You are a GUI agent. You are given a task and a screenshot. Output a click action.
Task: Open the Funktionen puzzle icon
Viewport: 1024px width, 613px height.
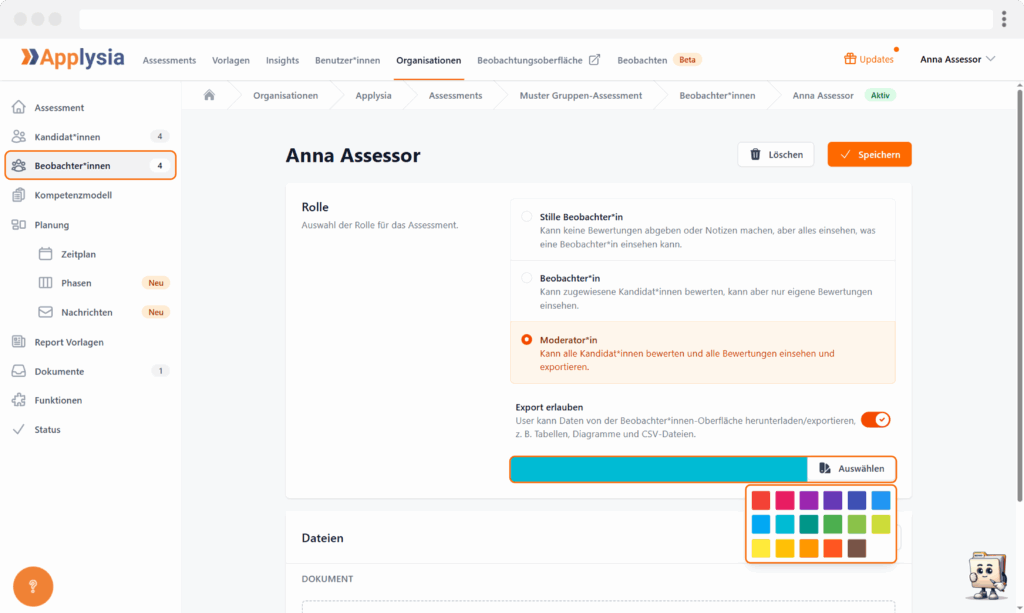click(18, 400)
